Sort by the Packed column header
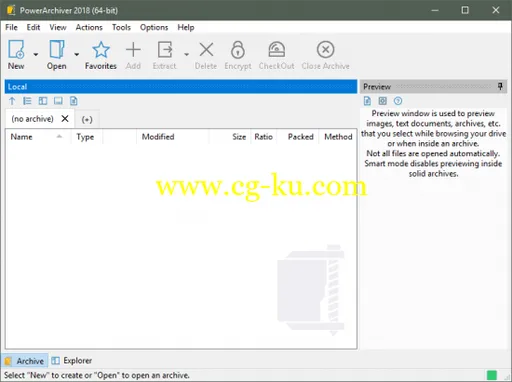 tap(297, 137)
